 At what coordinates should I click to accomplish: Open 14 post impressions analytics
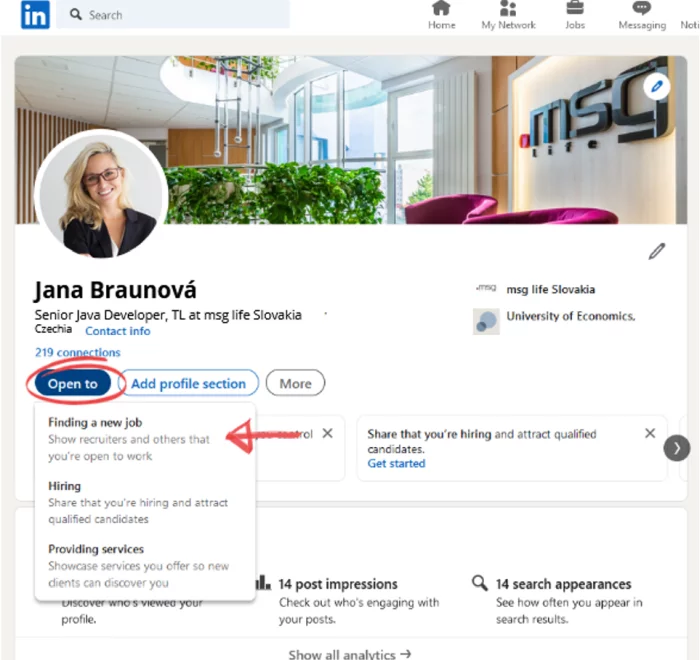pyautogui.click(x=338, y=584)
